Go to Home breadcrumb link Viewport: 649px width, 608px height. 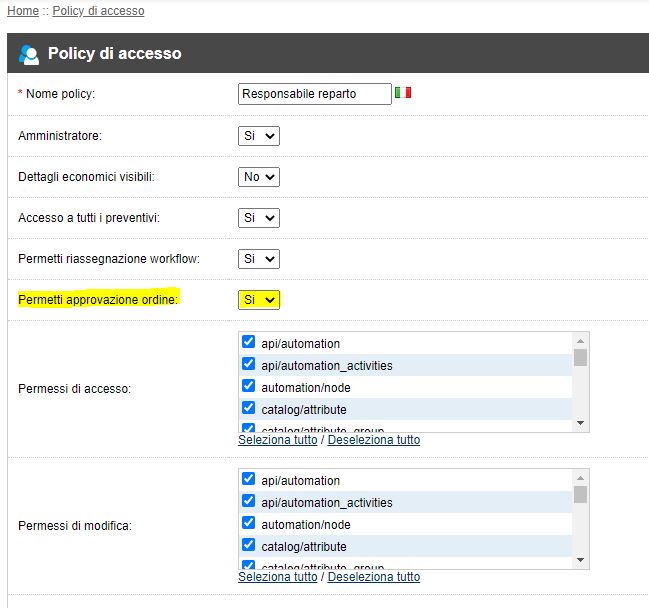point(23,11)
